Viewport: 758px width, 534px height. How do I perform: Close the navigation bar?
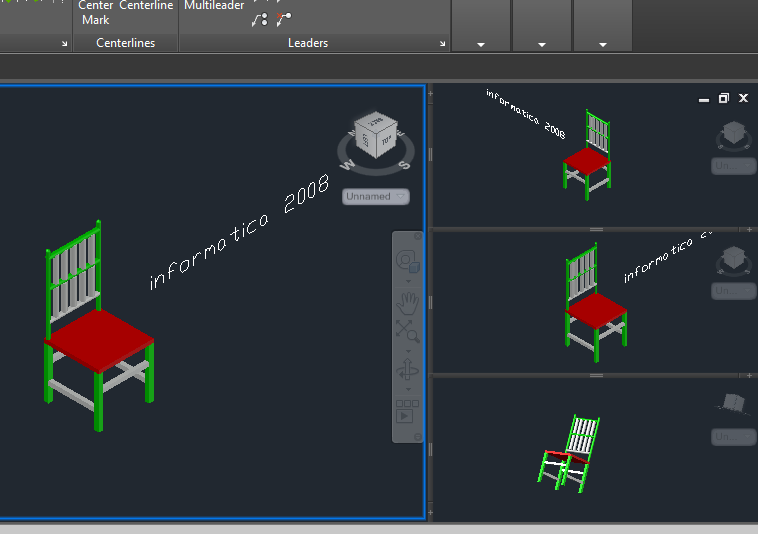click(416, 238)
